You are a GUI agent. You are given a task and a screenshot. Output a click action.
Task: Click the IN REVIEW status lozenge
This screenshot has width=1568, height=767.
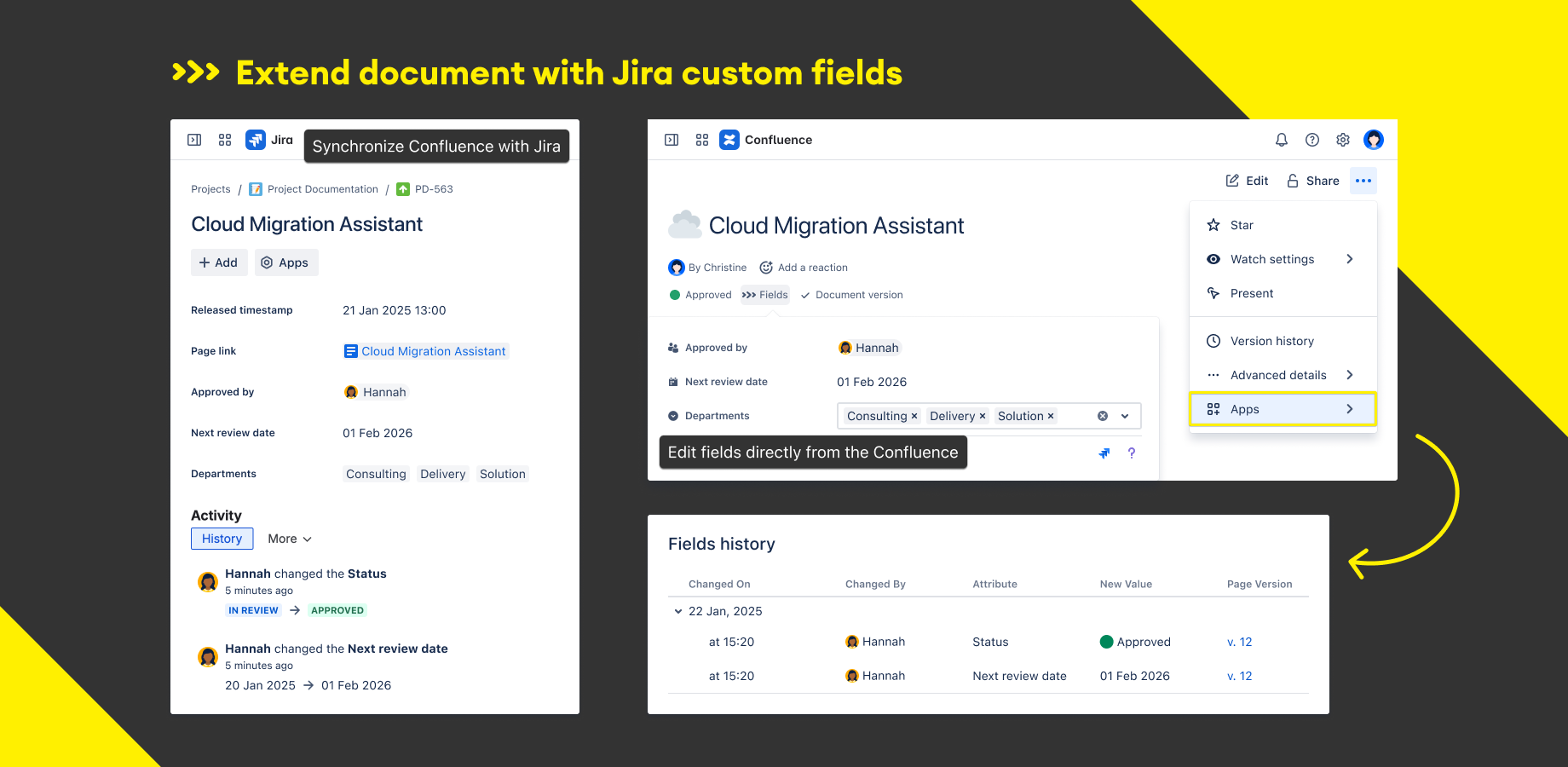[x=253, y=610]
